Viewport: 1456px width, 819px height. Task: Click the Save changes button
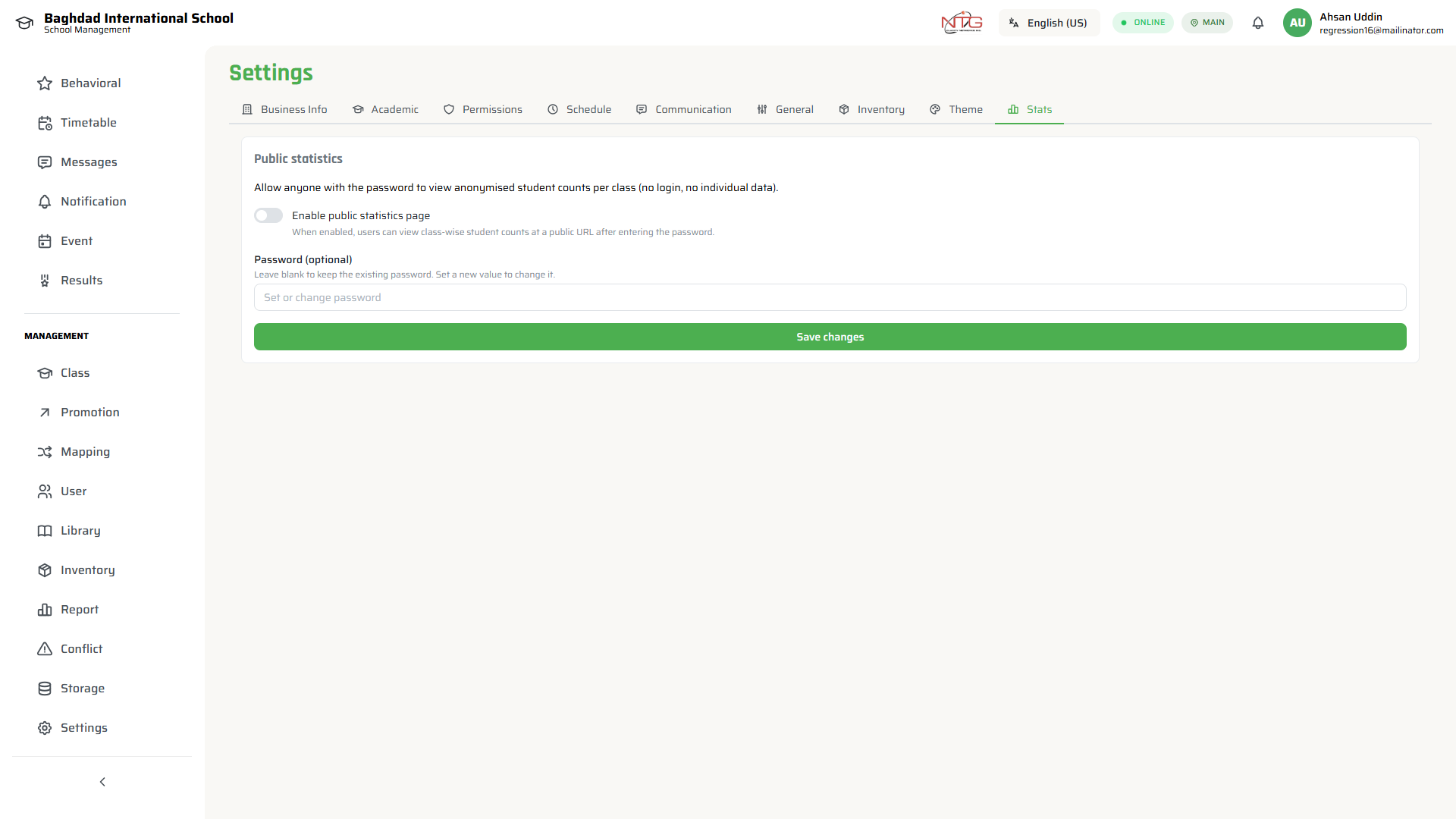[x=830, y=337]
